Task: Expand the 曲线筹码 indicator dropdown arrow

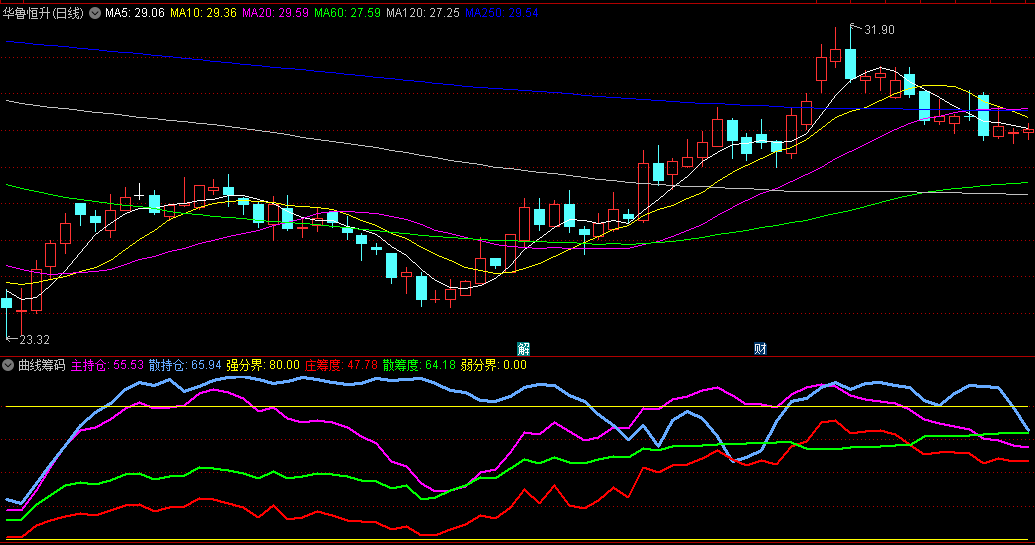Action: click(8, 365)
